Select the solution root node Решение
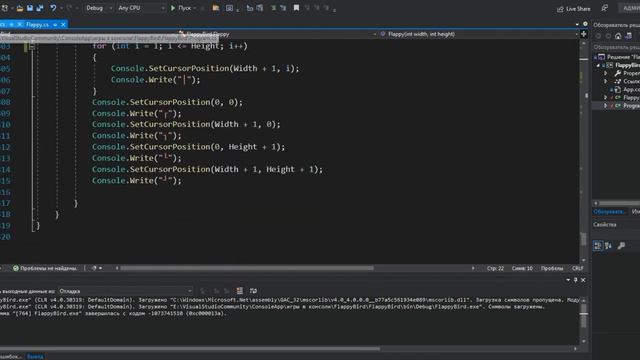640x360 pixels. point(623,57)
